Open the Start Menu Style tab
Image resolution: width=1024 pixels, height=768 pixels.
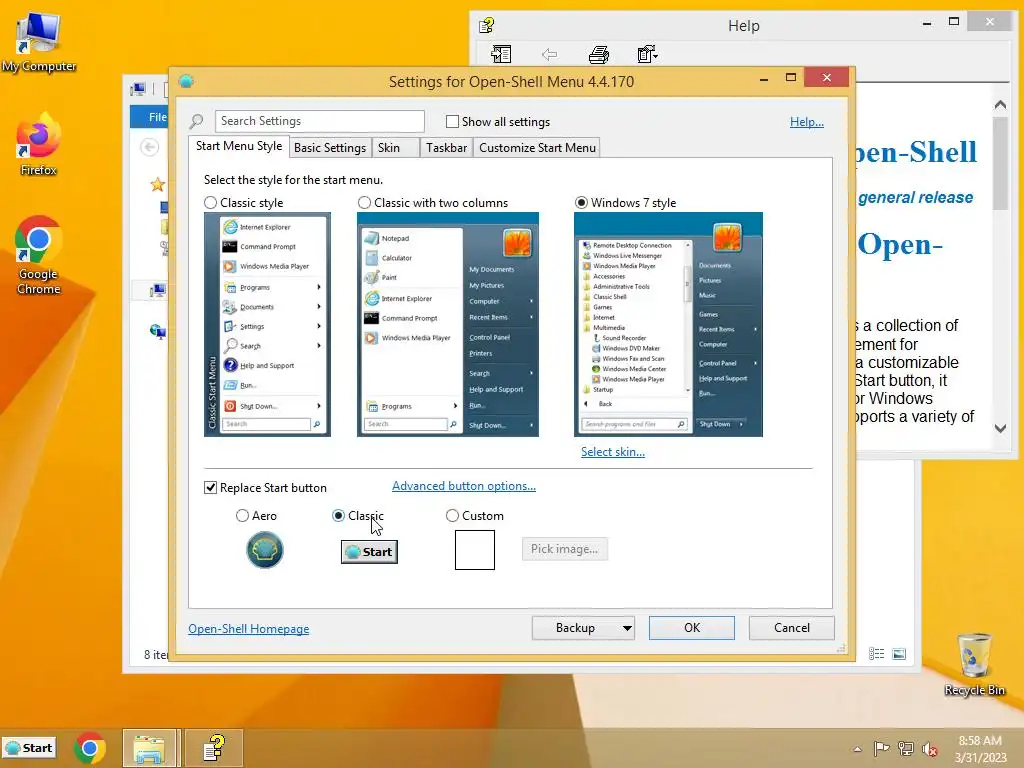pyautogui.click(x=239, y=146)
